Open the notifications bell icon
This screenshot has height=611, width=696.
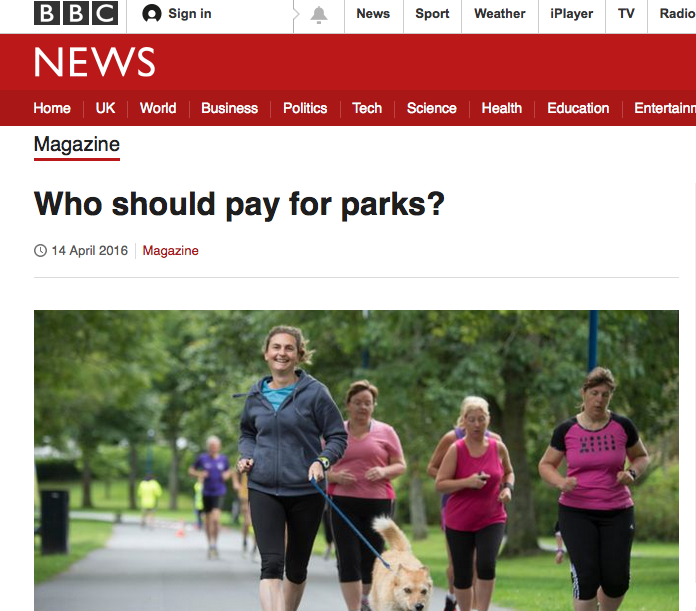(x=319, y=15)
